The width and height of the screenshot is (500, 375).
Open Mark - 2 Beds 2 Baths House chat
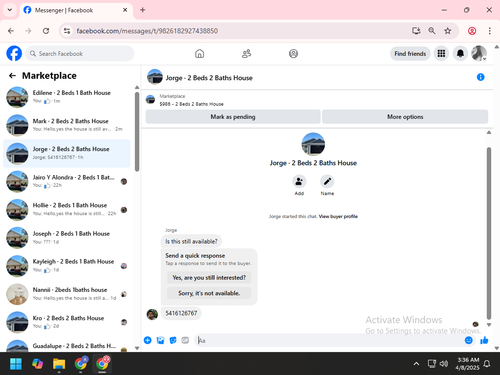[67, 125]
